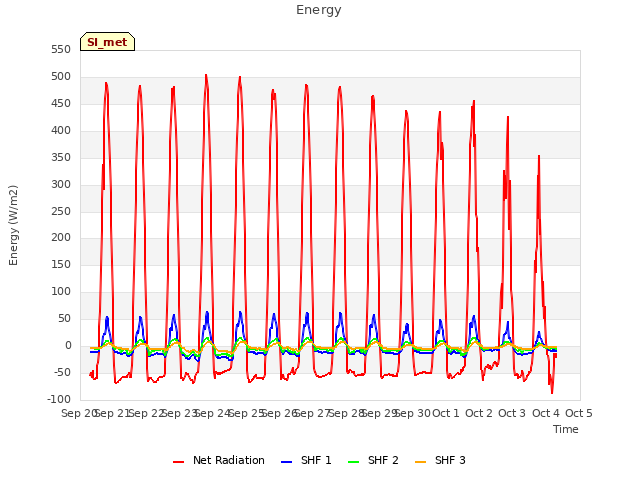
Task: Click the Sep 30 x-axis tick label
Action: pos(413,413)
